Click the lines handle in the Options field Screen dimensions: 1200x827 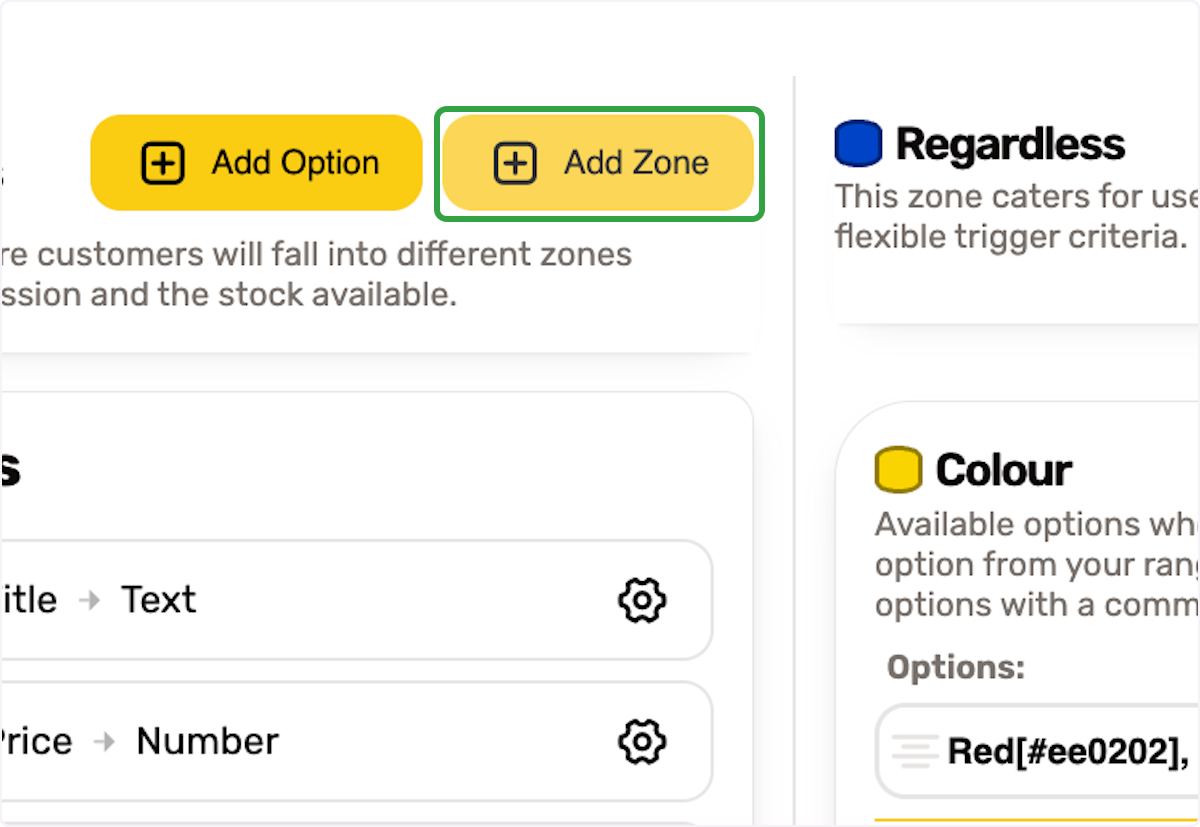click(913, 751)
